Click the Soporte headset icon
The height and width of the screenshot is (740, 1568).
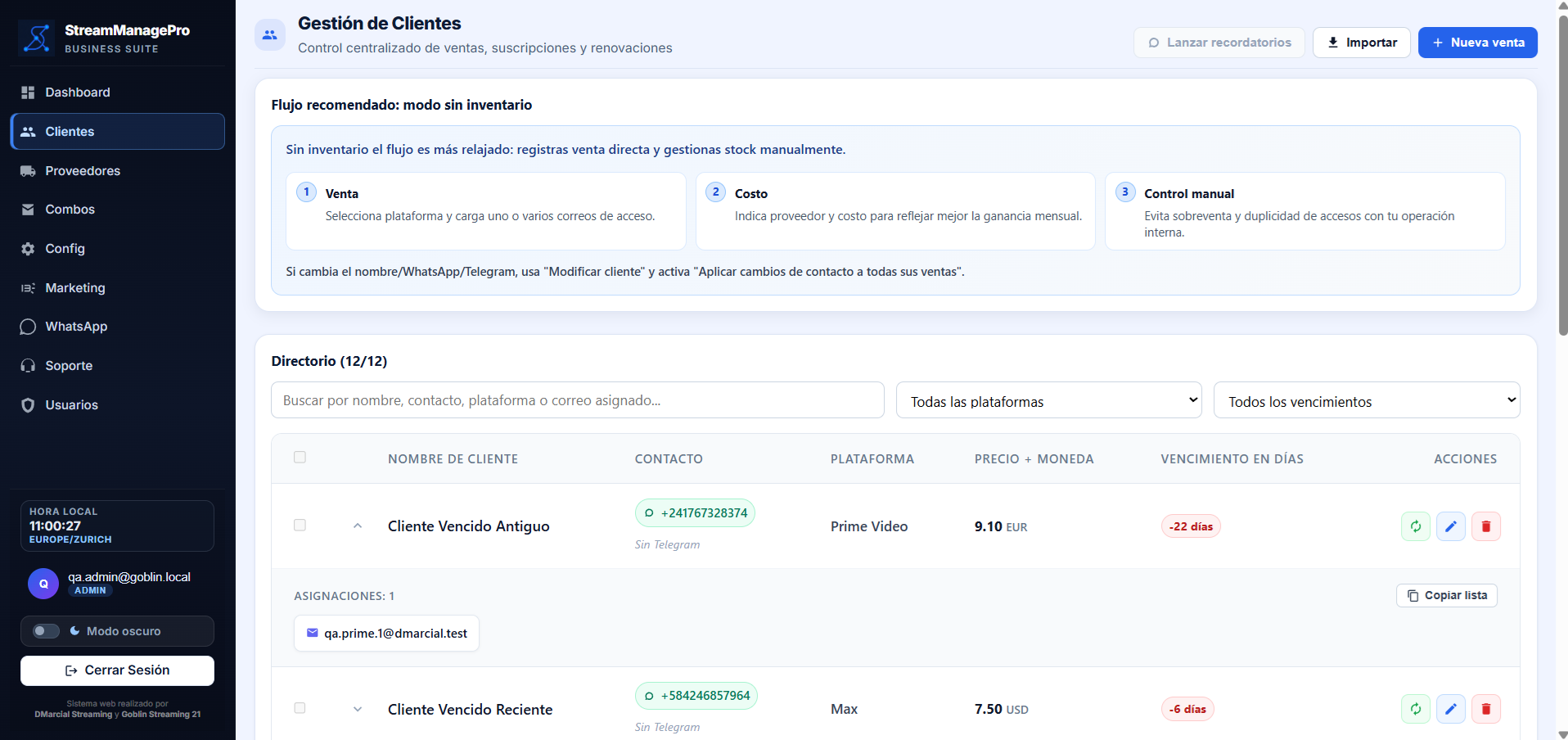point(28,366)
